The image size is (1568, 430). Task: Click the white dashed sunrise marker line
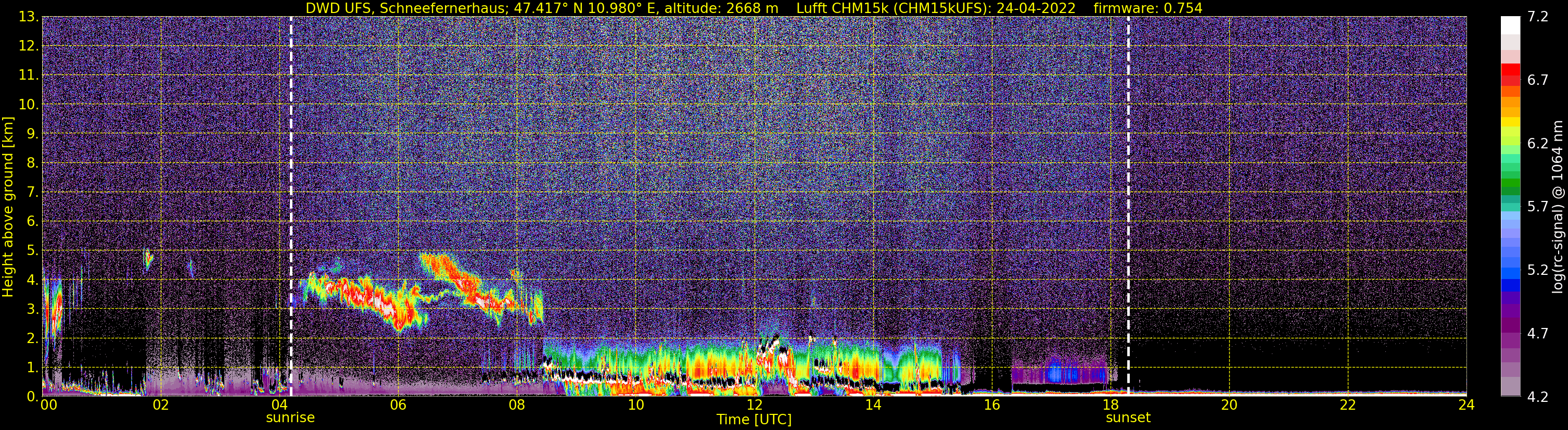click(291, 207)
